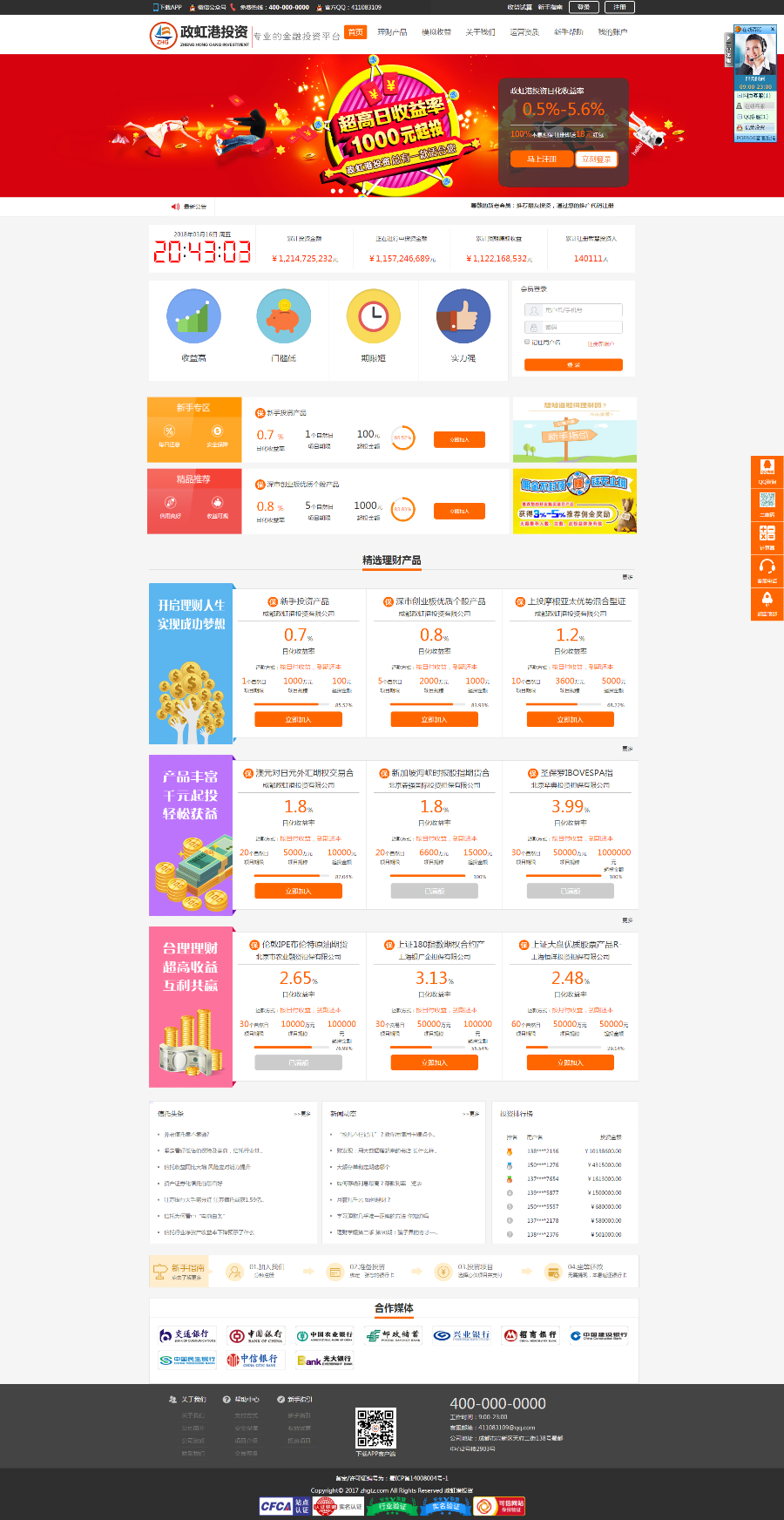This screenshot has height=1520, width=784.
Task: Click the 收益高 bar chart icon
Action: click(x=193, y=316)
